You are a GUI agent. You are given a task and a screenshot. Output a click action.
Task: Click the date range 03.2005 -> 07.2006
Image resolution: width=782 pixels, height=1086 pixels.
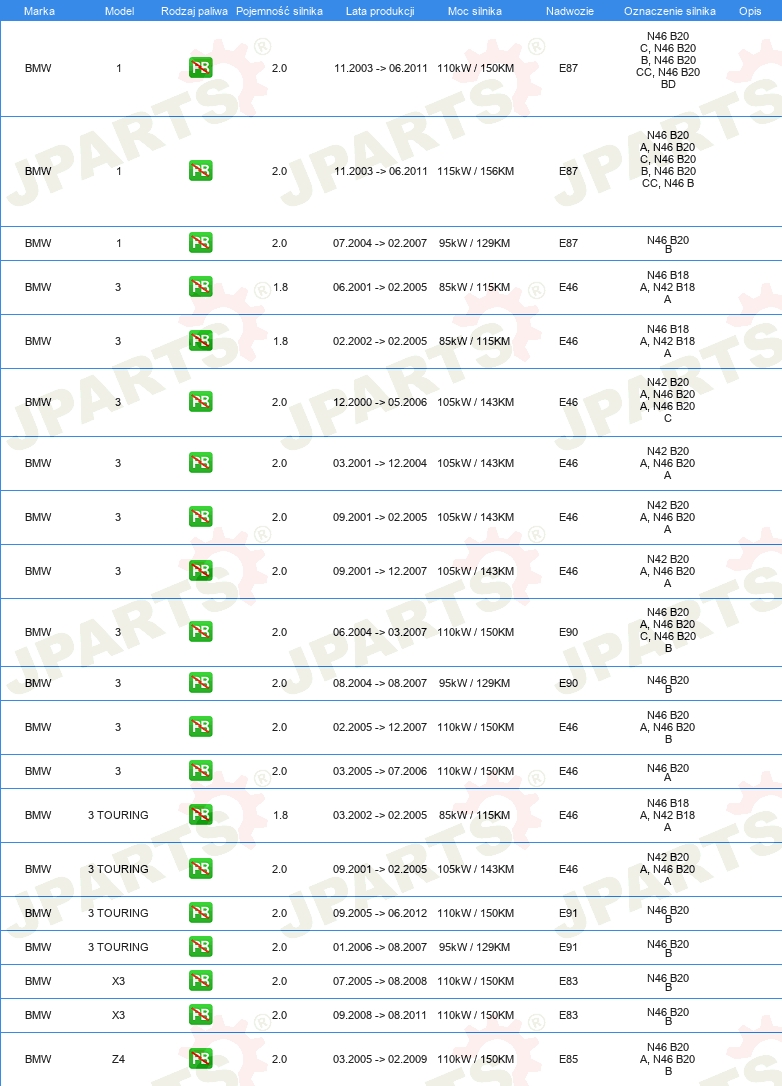[380, 772]
